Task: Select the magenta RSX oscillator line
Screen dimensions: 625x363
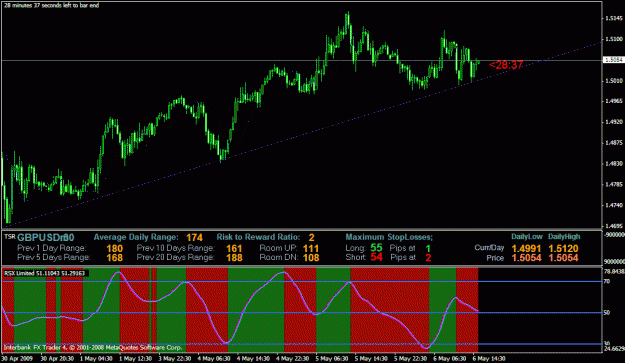Action: [x=239, y=311]
